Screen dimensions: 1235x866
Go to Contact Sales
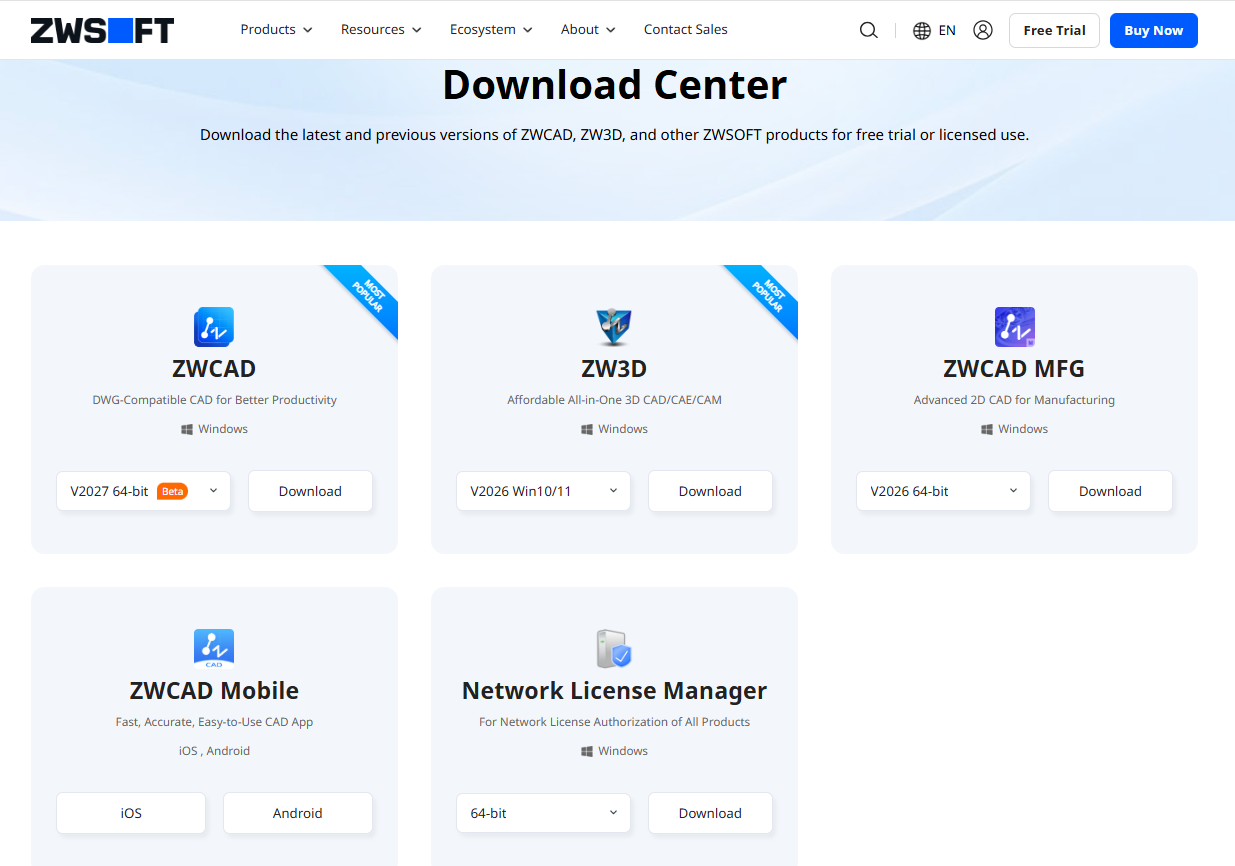pos(686,30)
